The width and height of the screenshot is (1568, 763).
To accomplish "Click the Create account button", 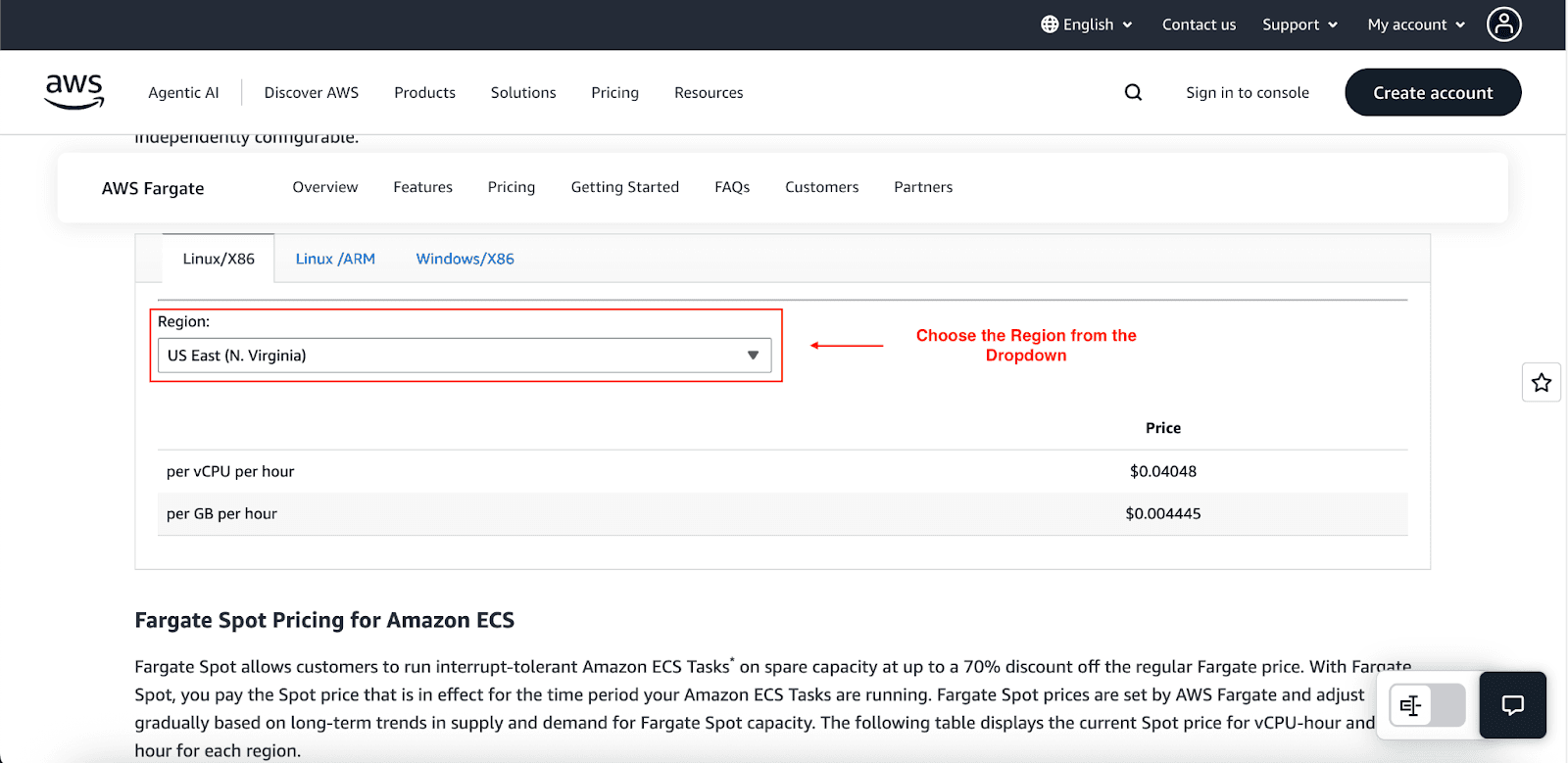I will point(1433,92).
